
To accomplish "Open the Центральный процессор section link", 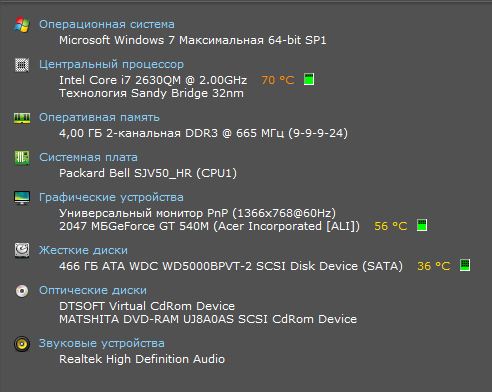I will (x=111, y=64).
